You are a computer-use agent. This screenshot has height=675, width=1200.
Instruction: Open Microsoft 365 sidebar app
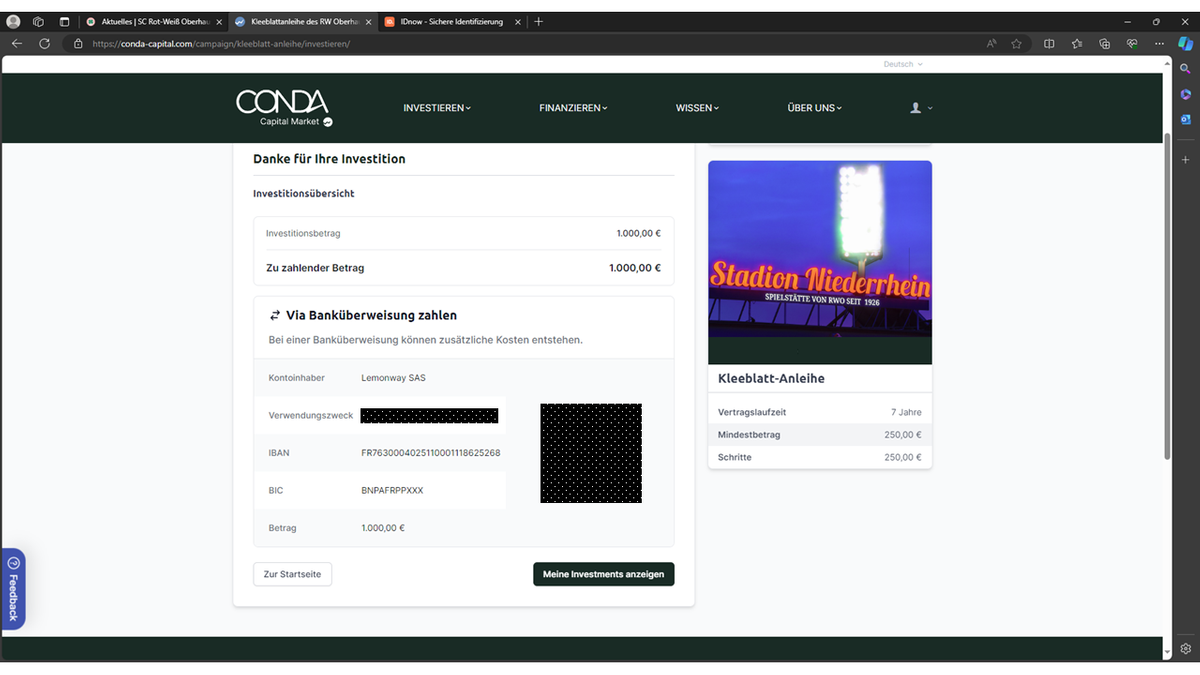[1186, 94]
